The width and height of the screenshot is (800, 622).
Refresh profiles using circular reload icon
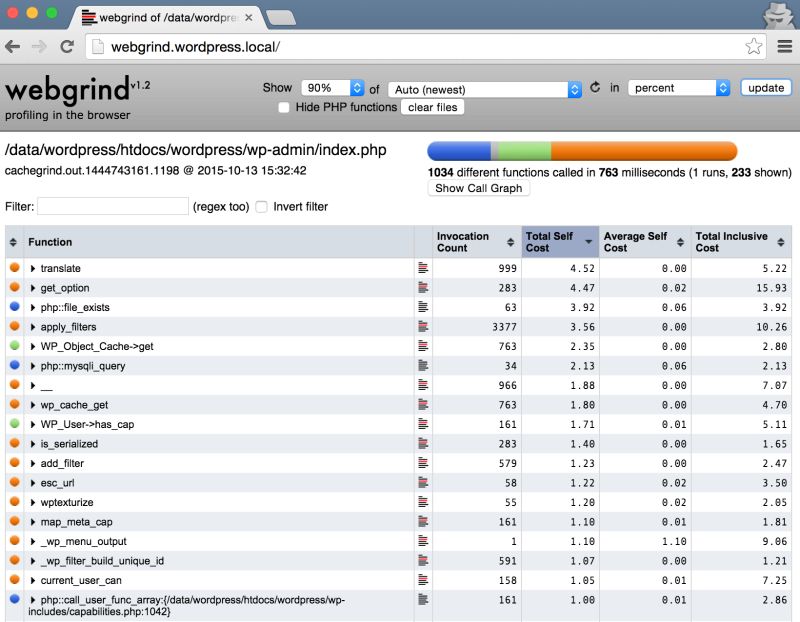click(x=595, y=88)
